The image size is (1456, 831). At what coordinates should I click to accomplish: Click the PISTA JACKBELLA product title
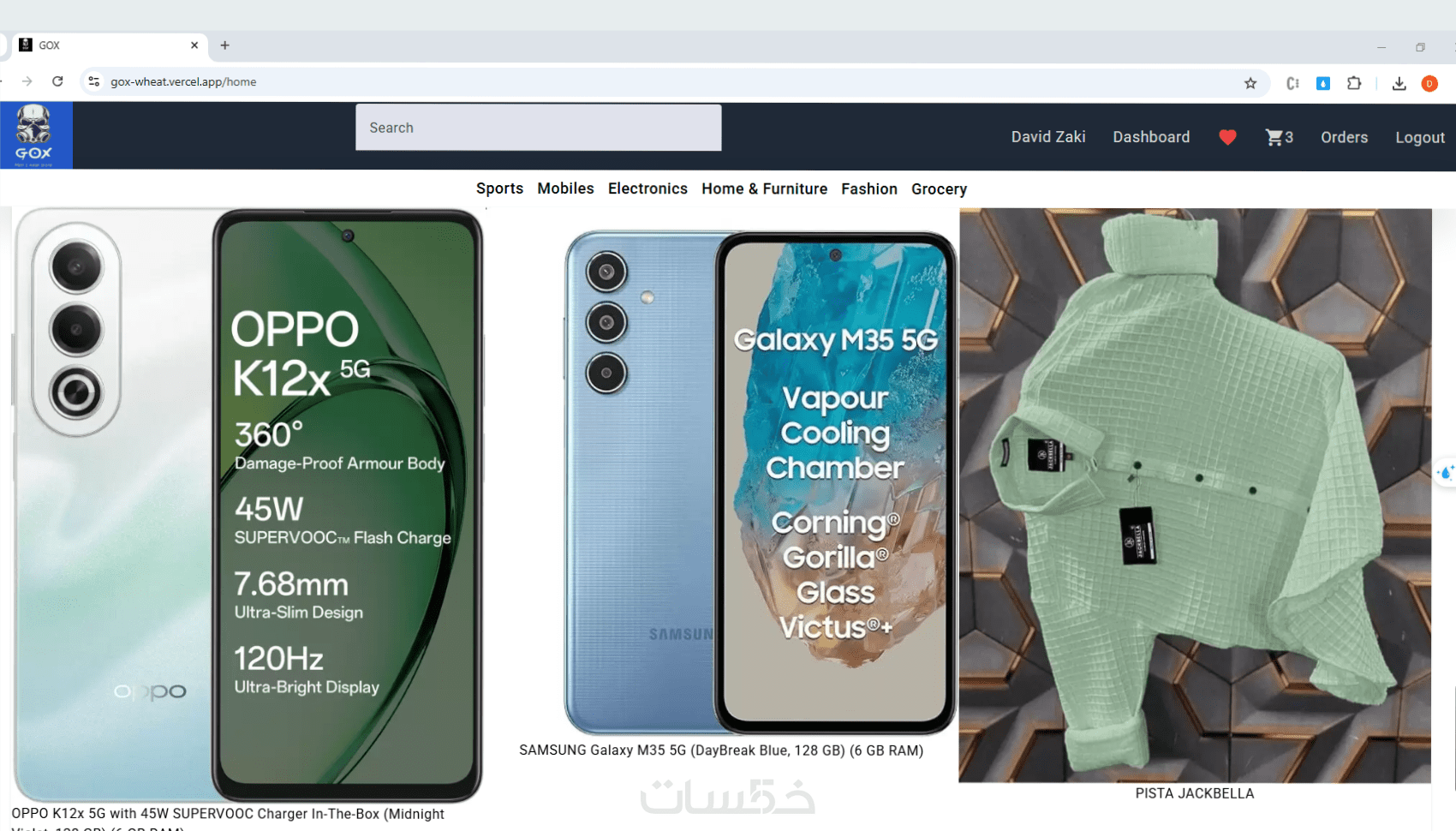(x=1195, y=793)
